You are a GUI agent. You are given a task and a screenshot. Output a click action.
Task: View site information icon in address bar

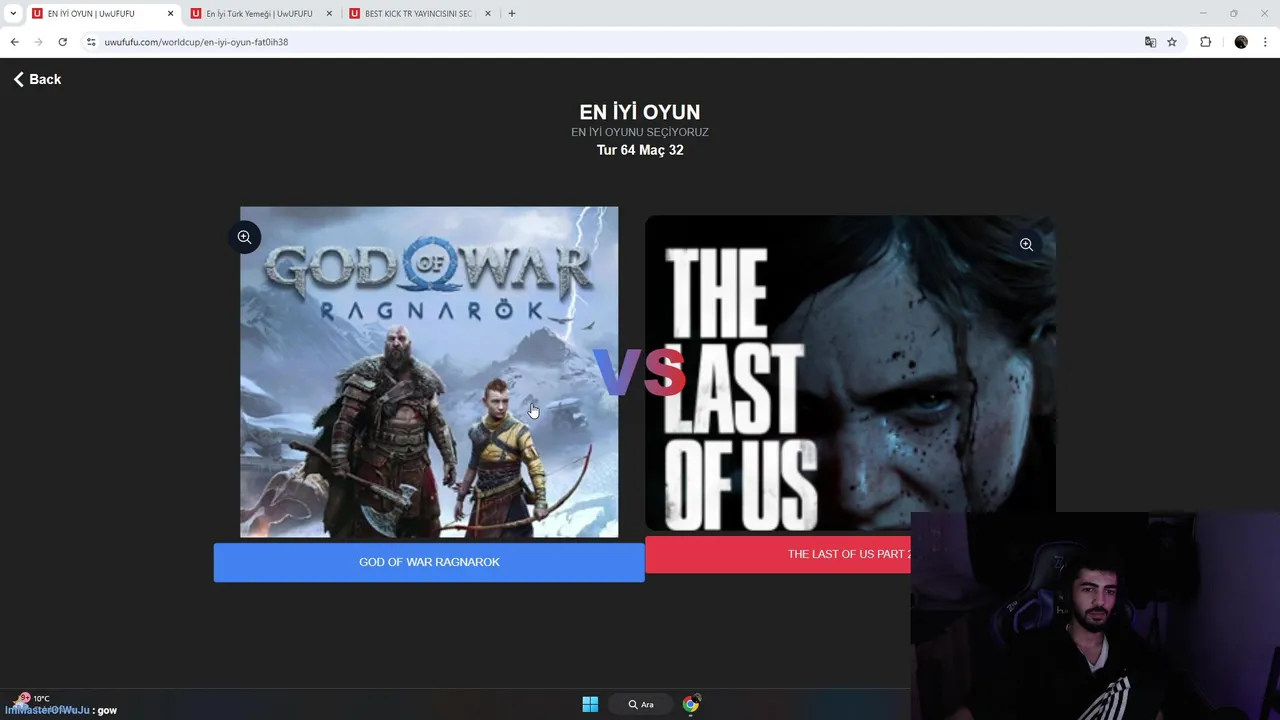click(90, 42)
